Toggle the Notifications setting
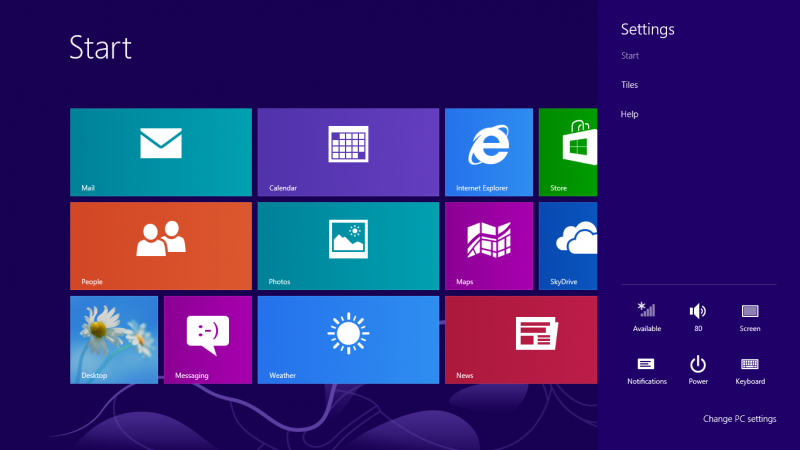The width and height of the screenshot is (800, 450). [x=647, y=369]
